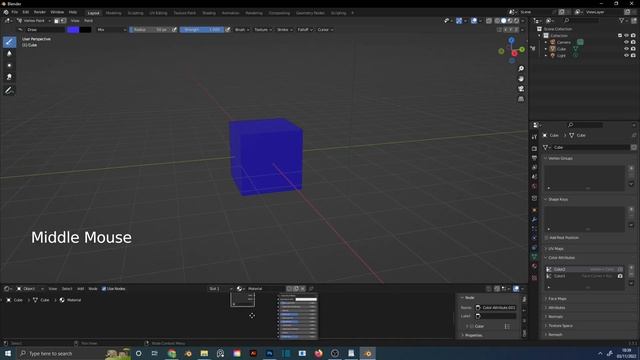Open Blender from Windows taskbar
The height and width of the screenshot is (360, 640).
(367, 353)
